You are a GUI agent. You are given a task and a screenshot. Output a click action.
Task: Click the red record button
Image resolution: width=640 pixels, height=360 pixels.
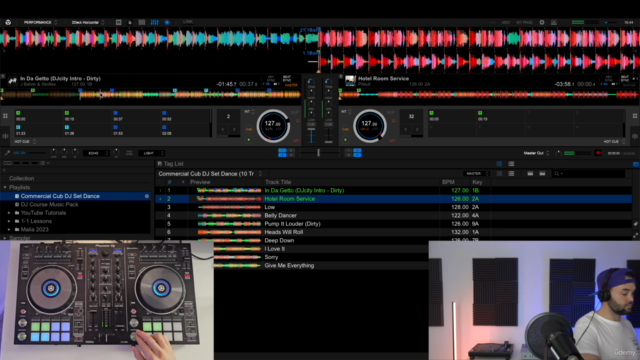(598, 153)
